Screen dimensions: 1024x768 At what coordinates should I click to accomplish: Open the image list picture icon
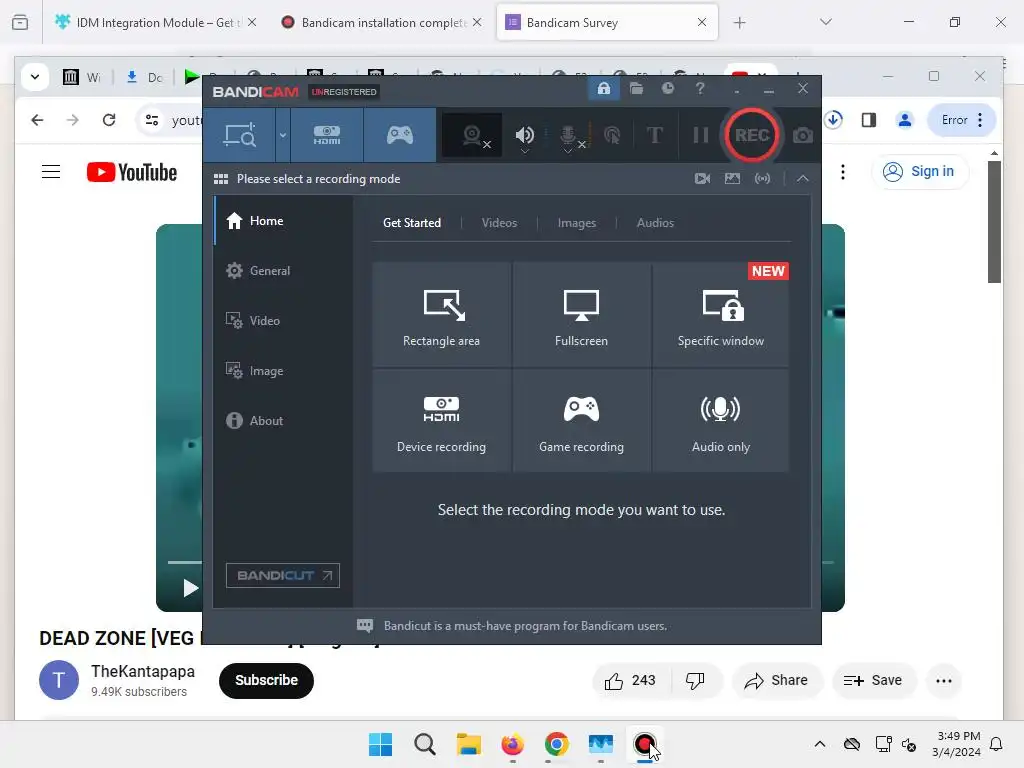(x=732, y=178)
